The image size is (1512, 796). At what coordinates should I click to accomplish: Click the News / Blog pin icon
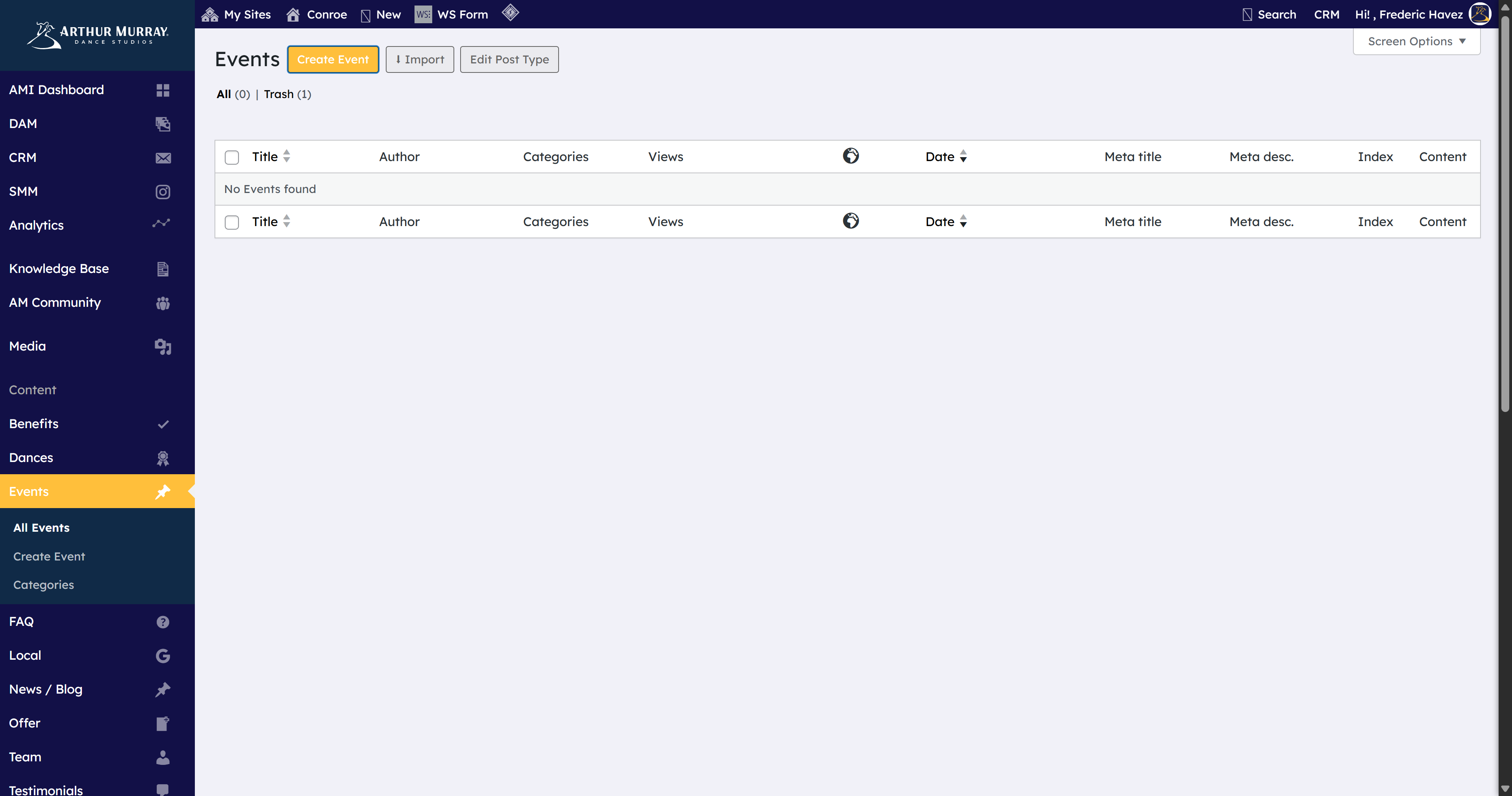tap(163, 689)
